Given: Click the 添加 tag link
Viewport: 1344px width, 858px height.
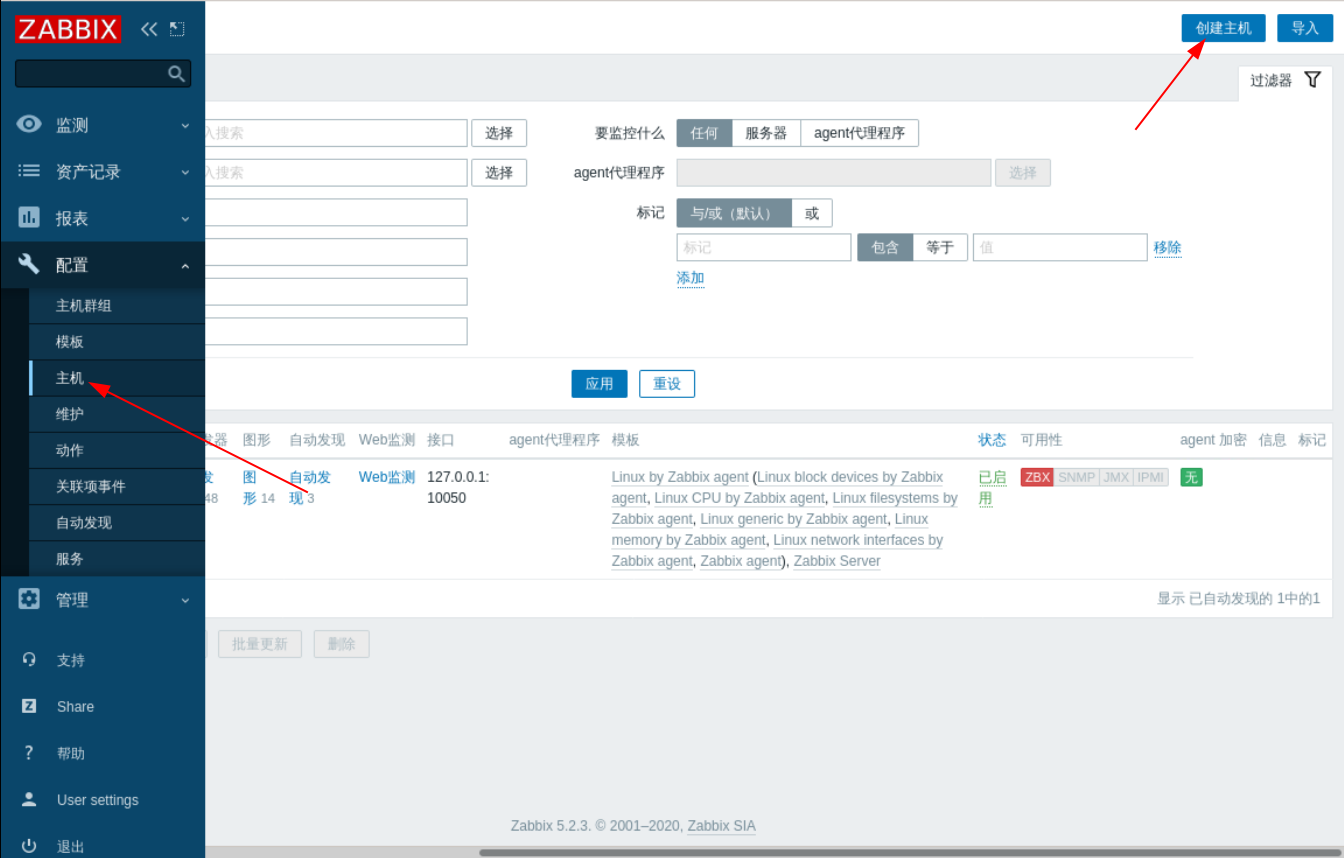Looking at the screenshot, I should click(691, 278).
